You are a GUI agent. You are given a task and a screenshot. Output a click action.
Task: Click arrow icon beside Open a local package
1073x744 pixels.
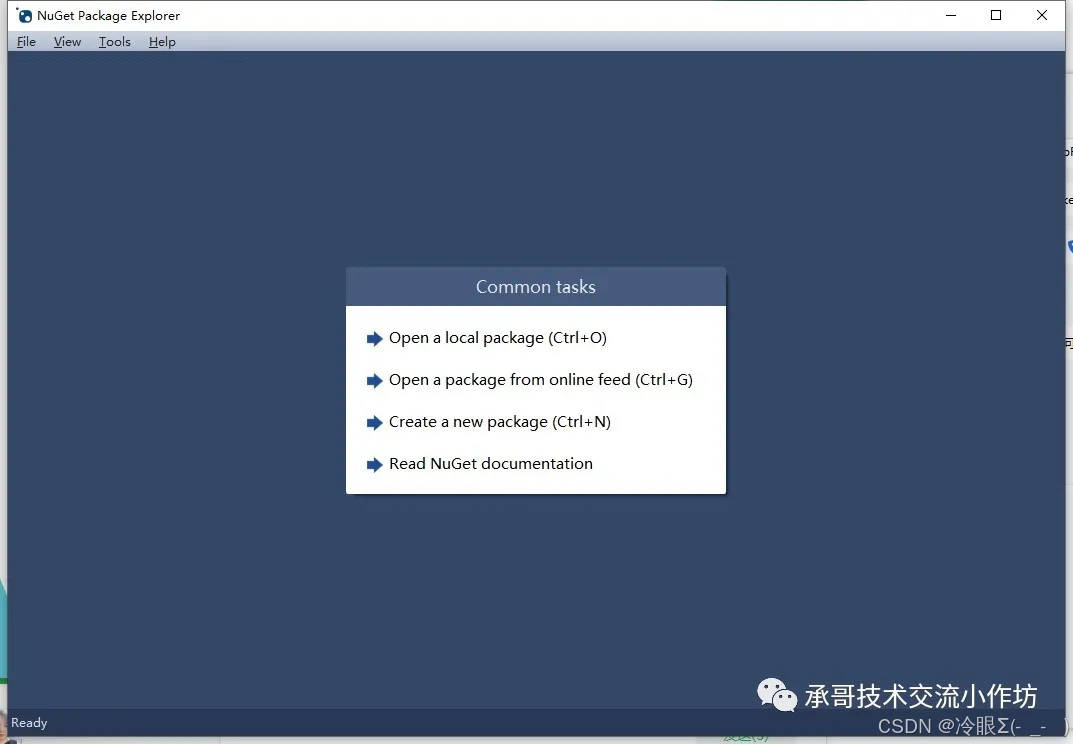click(374, 339)
